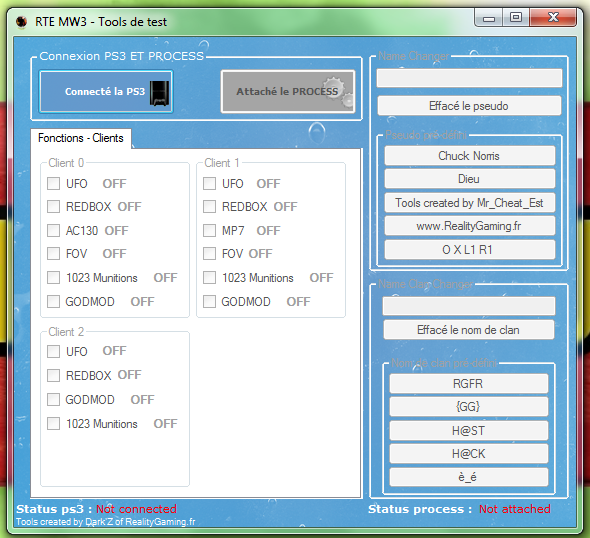The image size is (590, 538).
Task: Click the app icon in the title bar
Action: (22, 21)
